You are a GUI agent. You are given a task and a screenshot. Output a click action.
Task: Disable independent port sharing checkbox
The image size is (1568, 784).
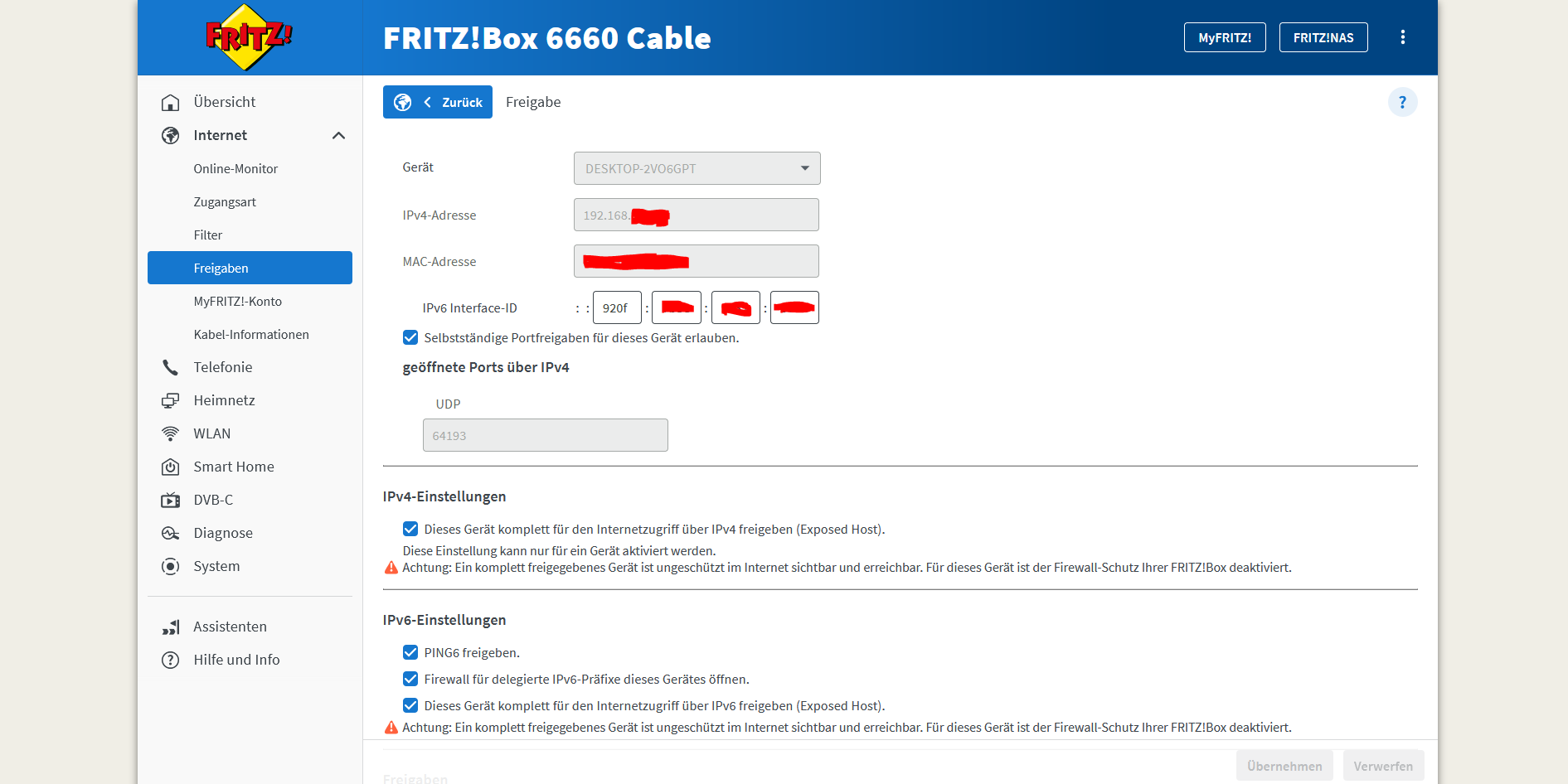(x=410, y=337)
